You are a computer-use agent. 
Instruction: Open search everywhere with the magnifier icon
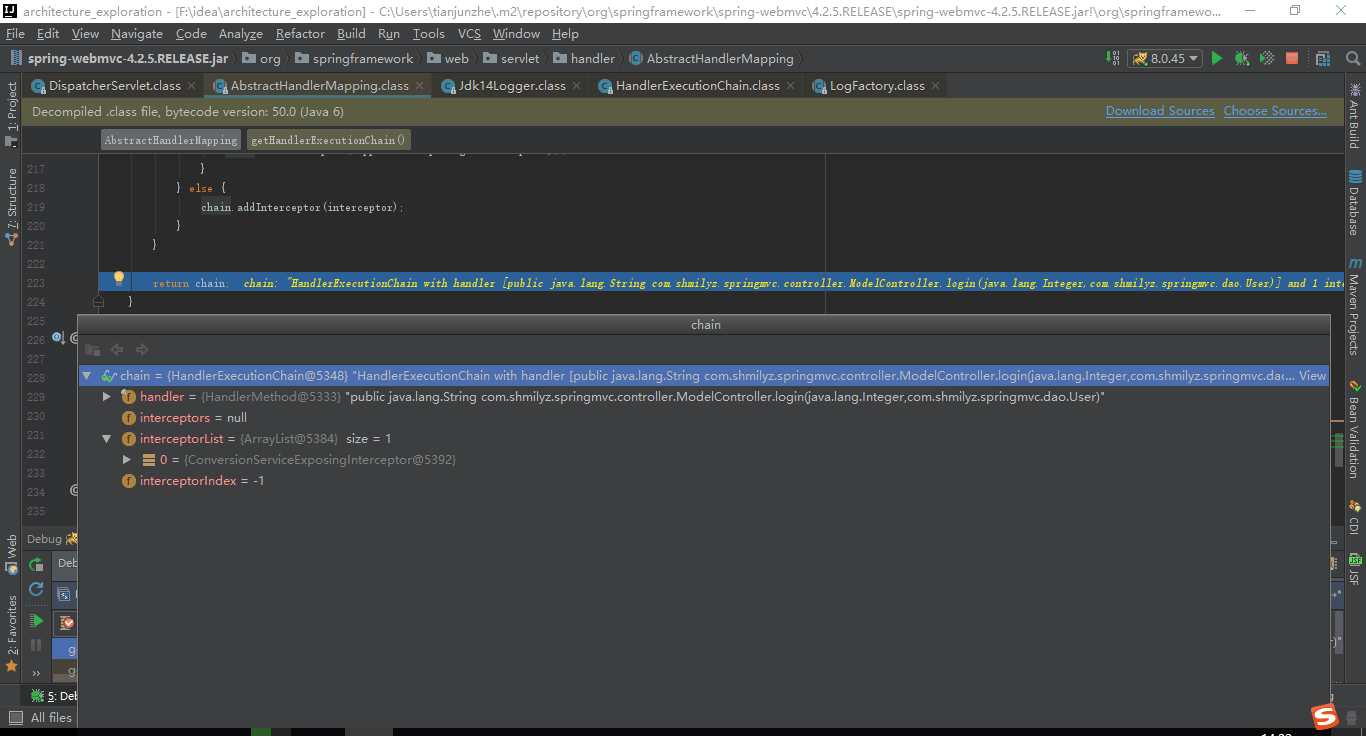(x=1354, y=58)
